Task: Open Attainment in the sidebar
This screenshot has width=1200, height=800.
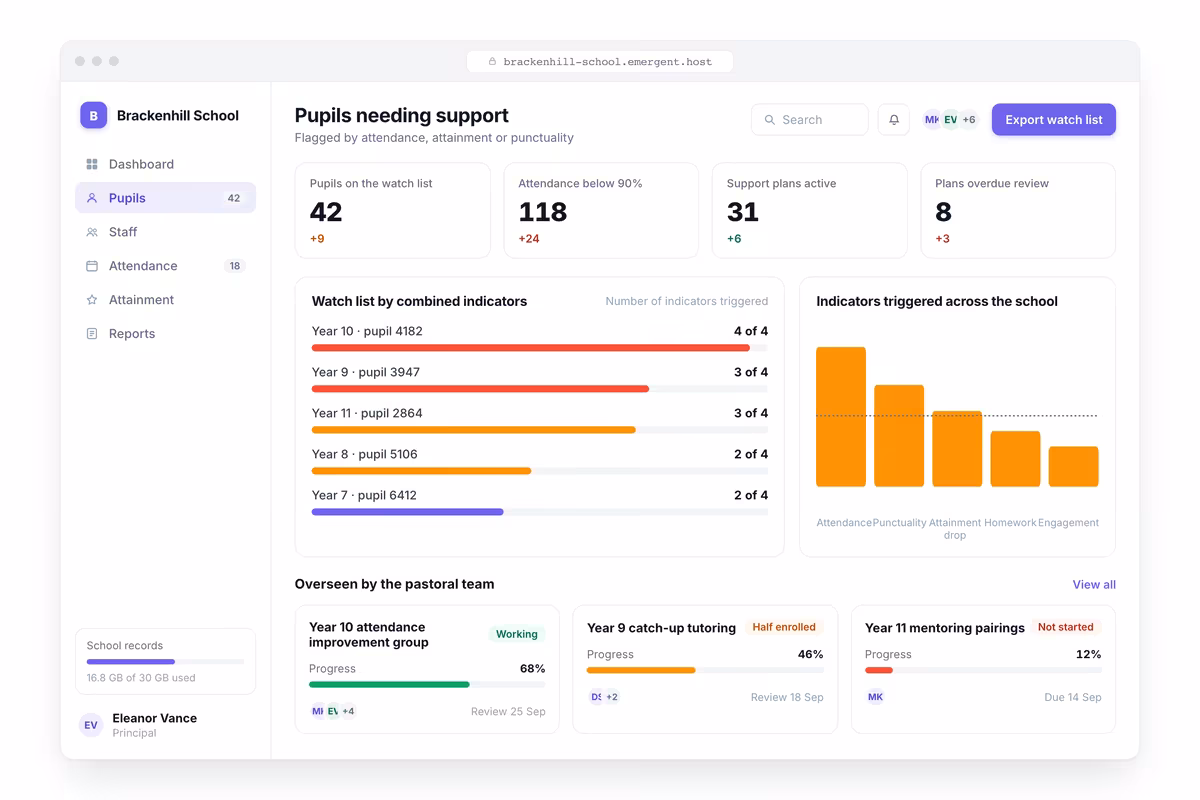Action: point(165,300)
